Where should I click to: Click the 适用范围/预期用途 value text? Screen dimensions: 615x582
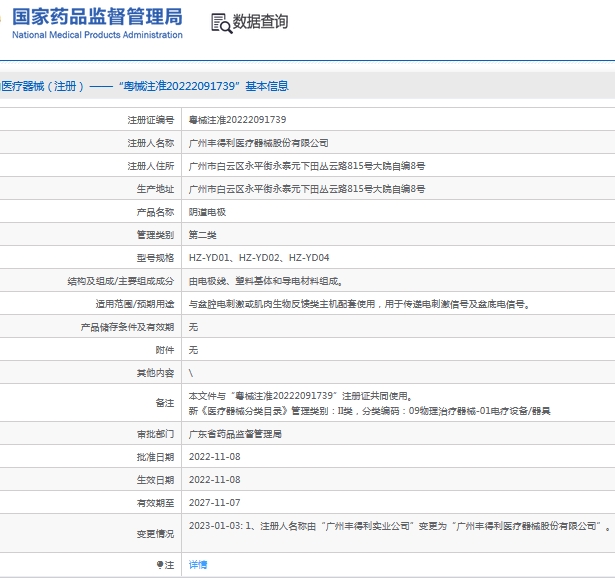(359, 304)
